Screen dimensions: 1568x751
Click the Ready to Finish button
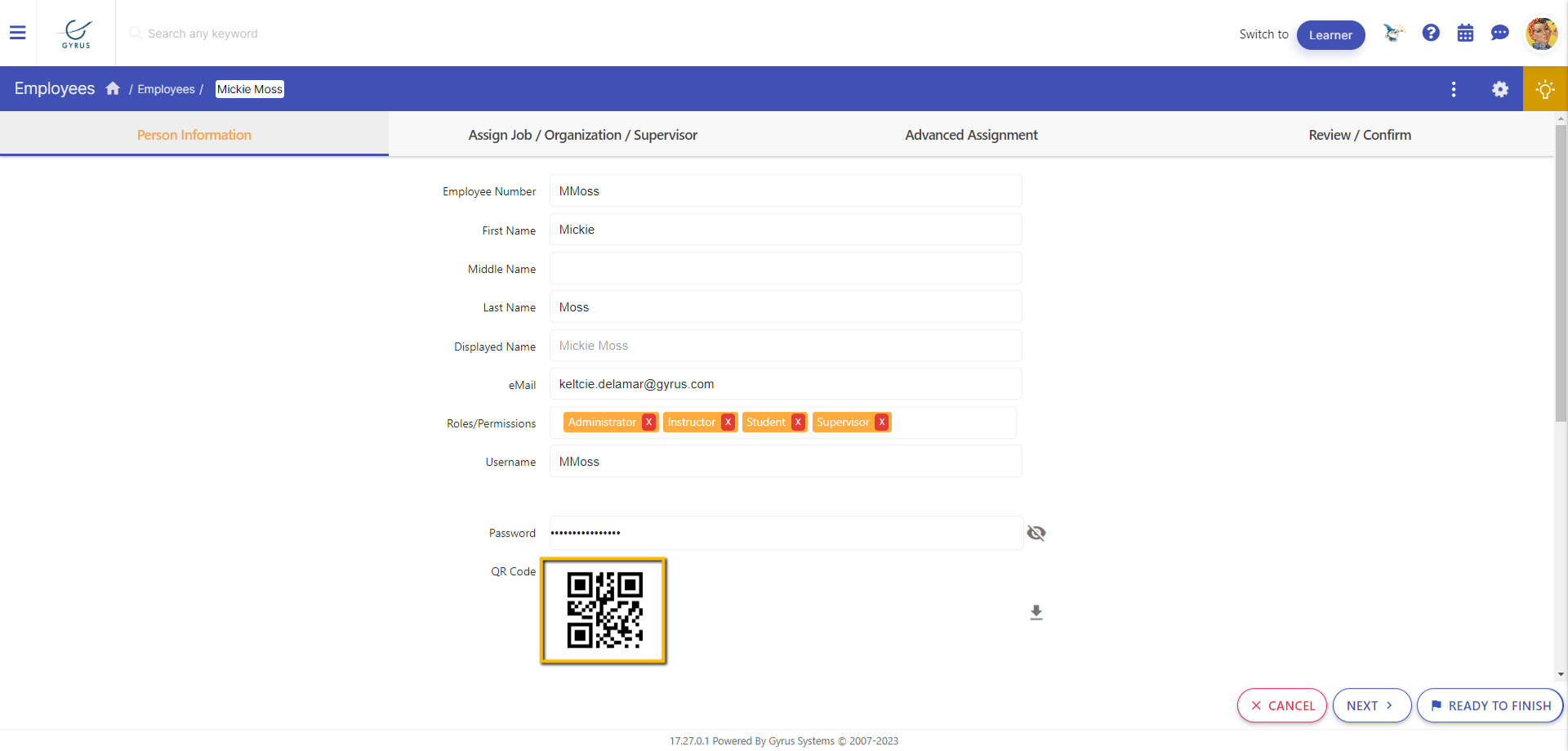click(x=1490, y=705)
